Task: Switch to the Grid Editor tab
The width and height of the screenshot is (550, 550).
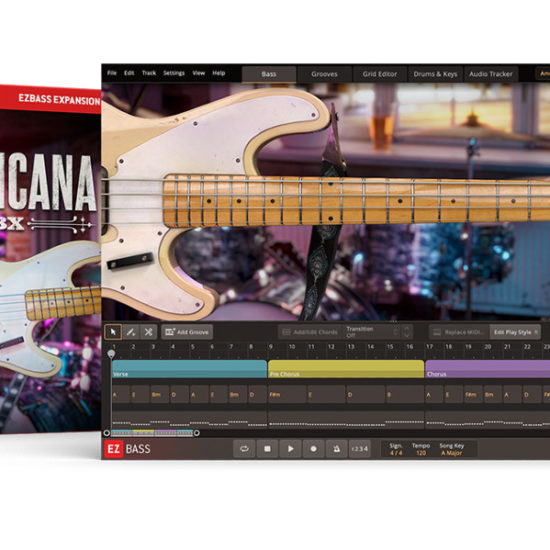Action: [x=380, y=74]
